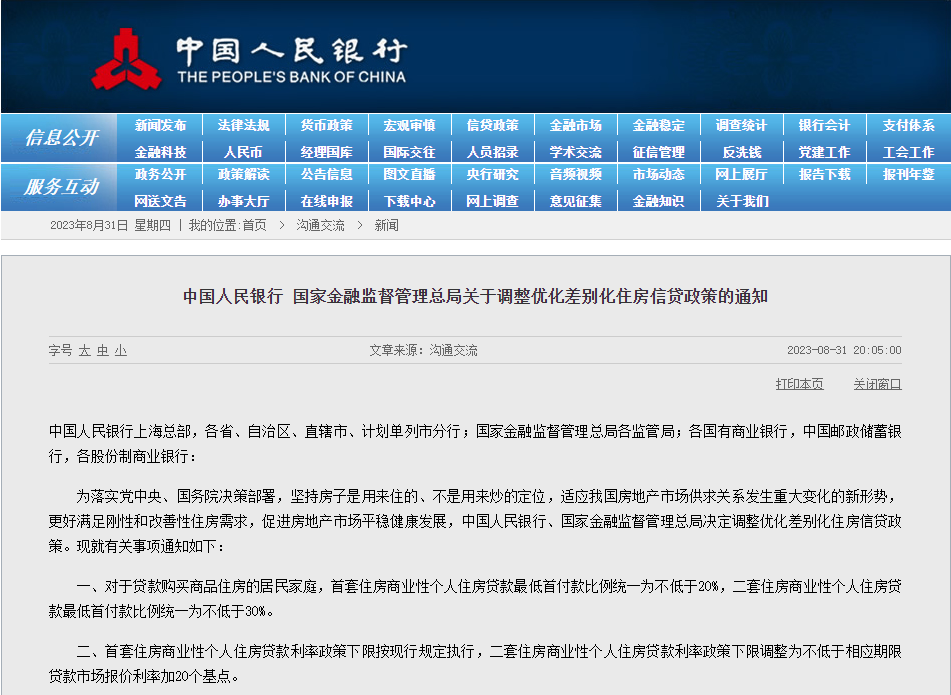Screen dimensions: 951x695
Task: Select 音频视频 in service menu
Action: (576, 175)
